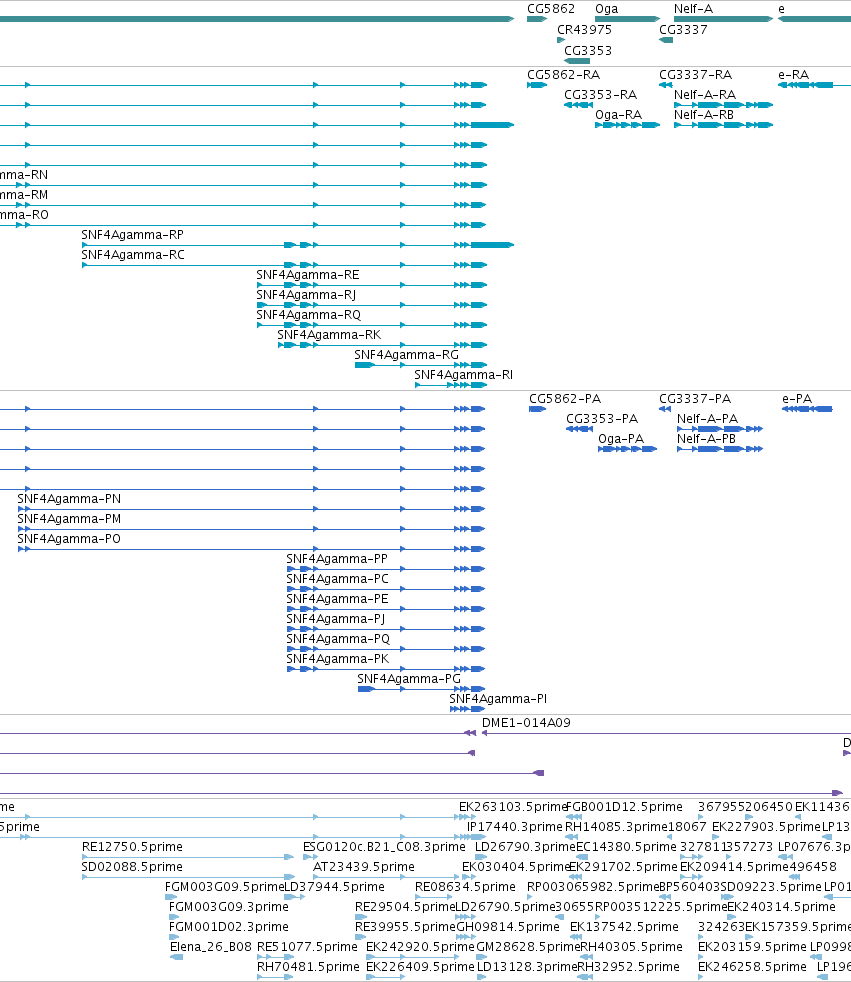This screenshot has width=851, height=982.
Task: Click the Nelf-A-RB transcript label
Action: point(704,115)
